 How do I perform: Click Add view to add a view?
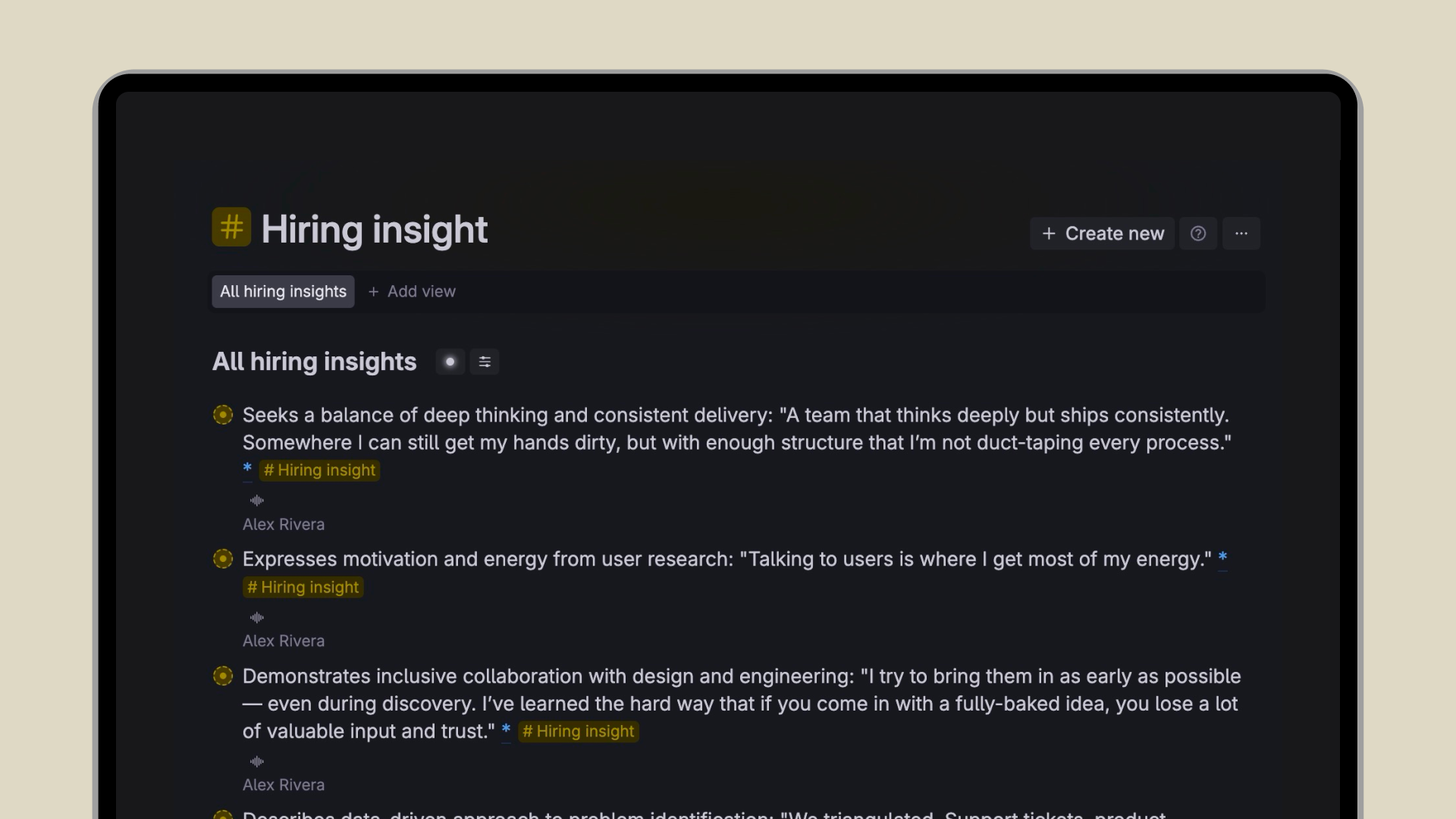point(413,292)
